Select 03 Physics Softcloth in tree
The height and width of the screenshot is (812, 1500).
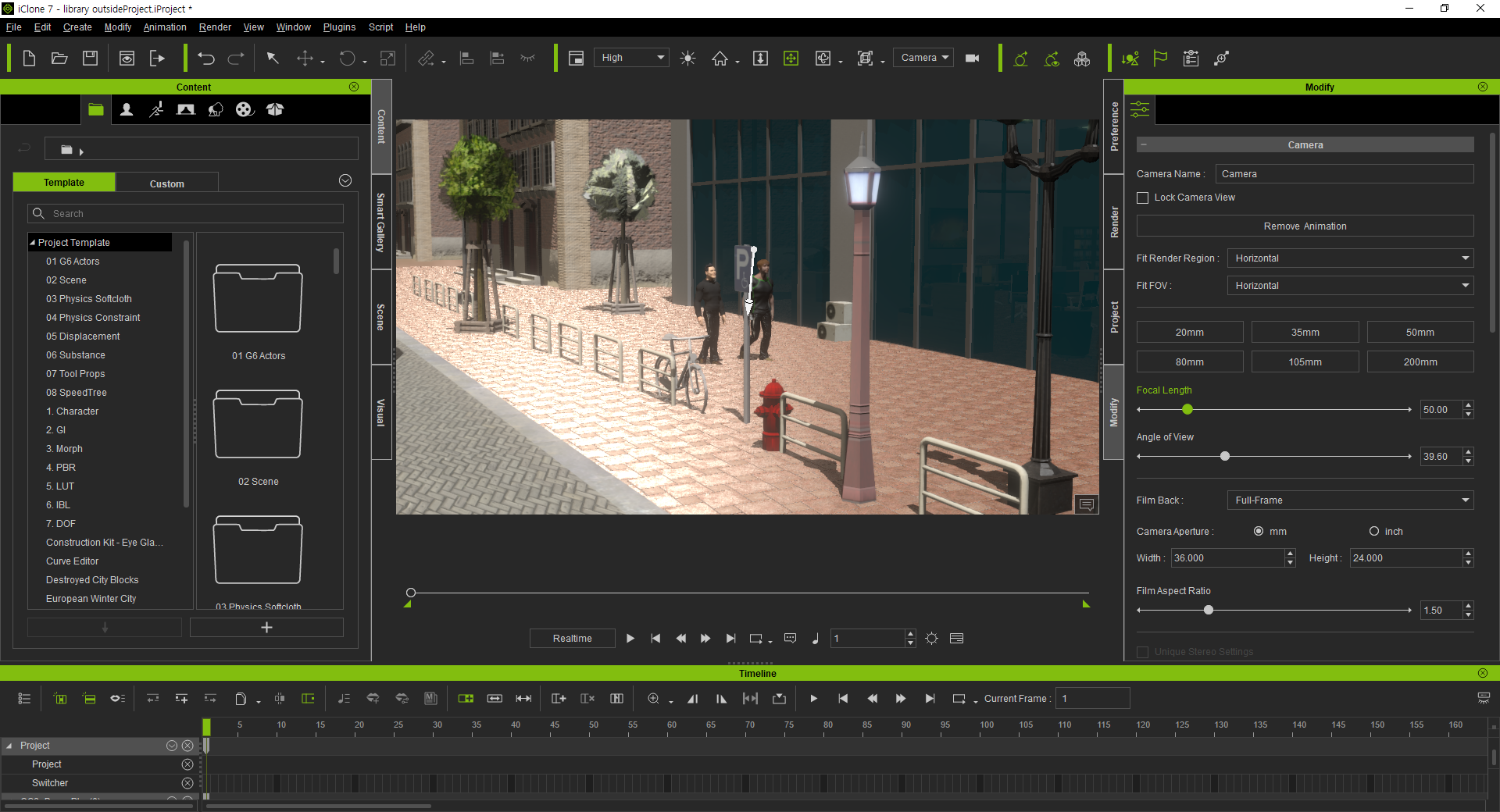[x=89, y=299]
